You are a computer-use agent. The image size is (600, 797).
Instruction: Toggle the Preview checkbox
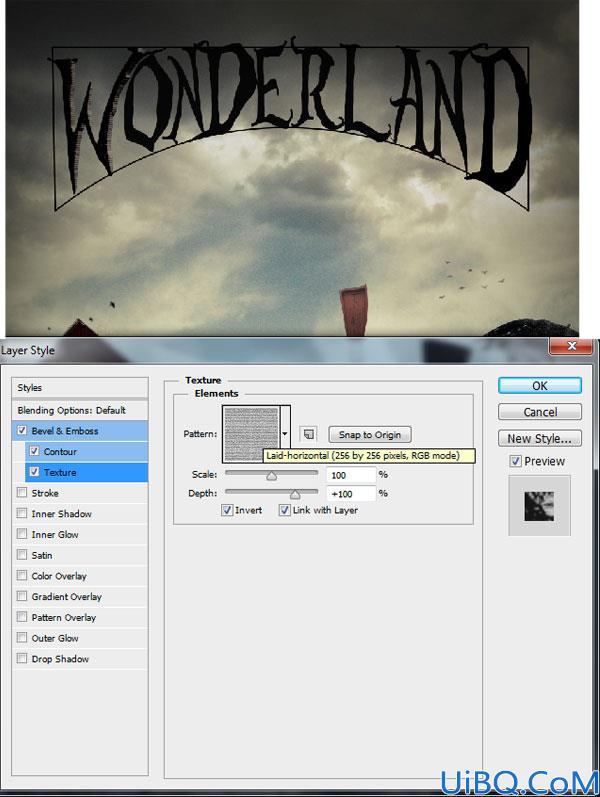click(x=516, y=461)
